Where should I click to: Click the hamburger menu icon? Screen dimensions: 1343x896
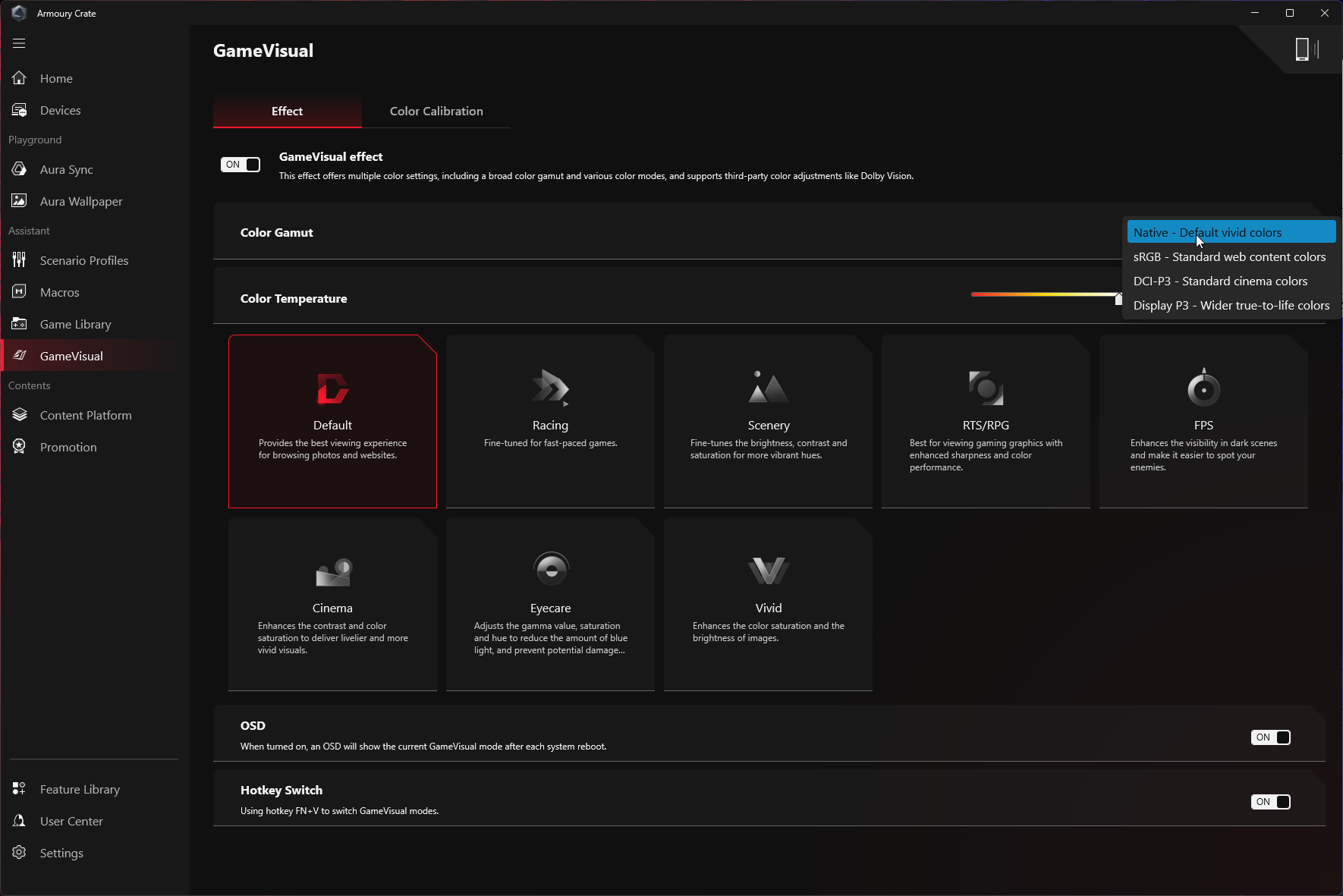(x=19, y=43)
